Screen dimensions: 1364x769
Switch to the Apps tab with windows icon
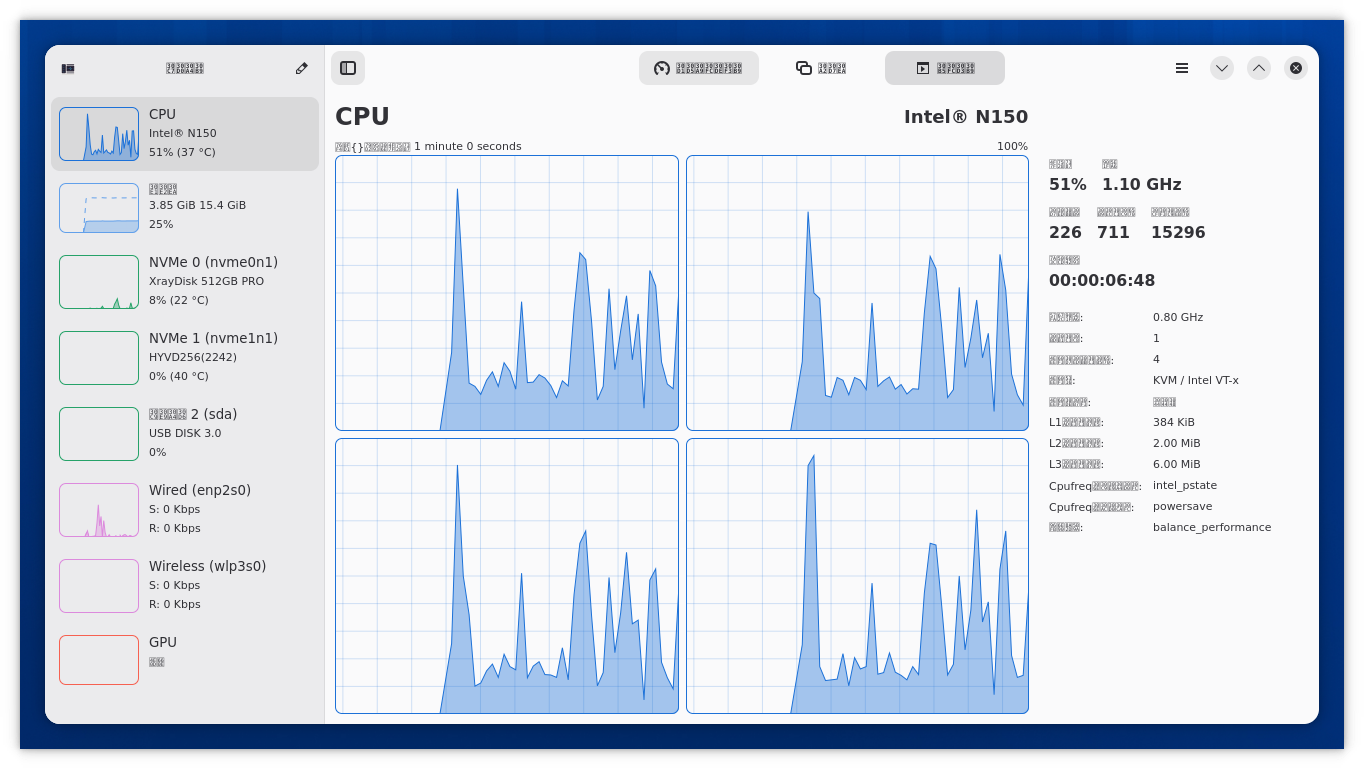coord(821,68)
